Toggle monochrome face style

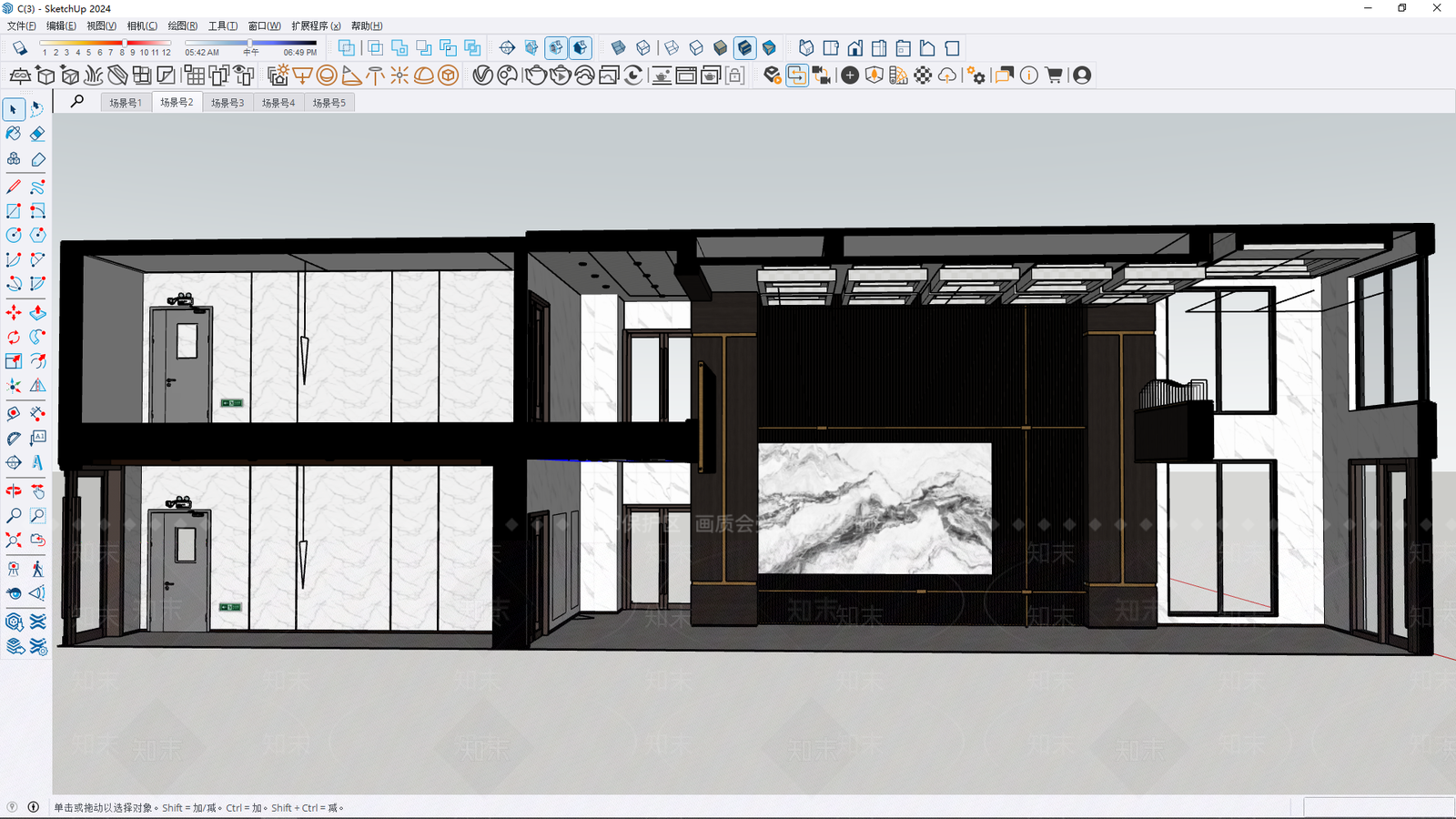pos(770,48)
